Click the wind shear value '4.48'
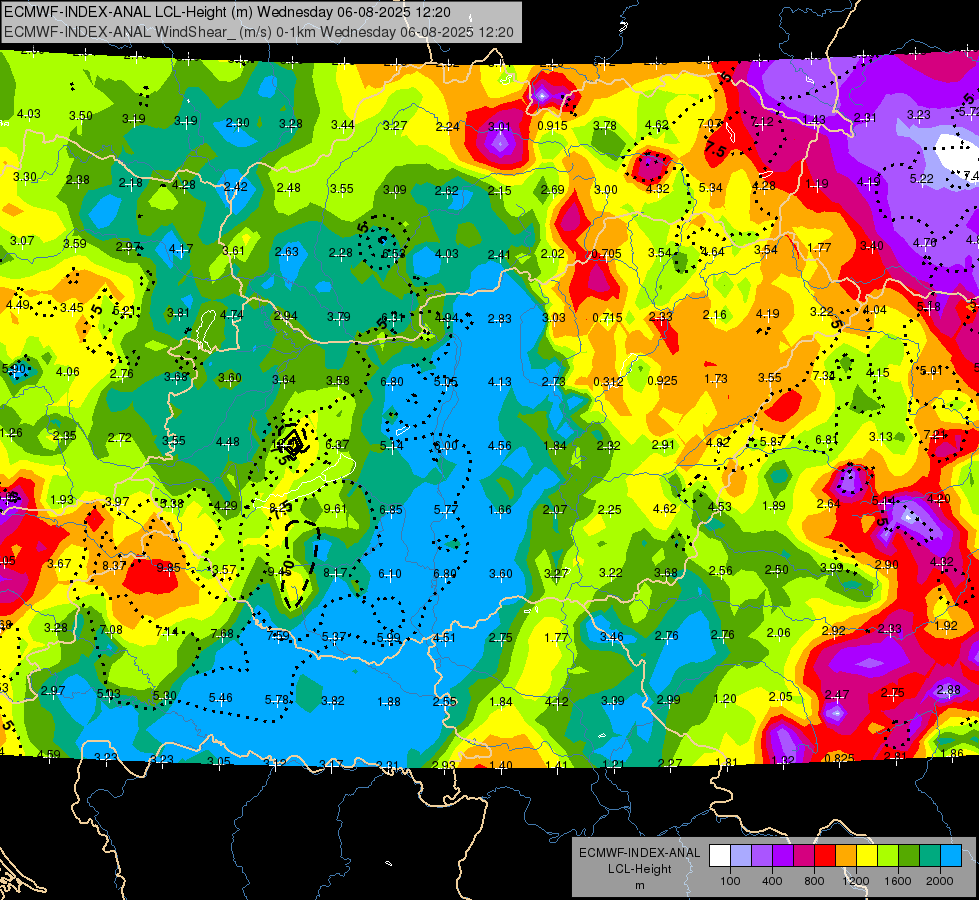 click(227, 442)
